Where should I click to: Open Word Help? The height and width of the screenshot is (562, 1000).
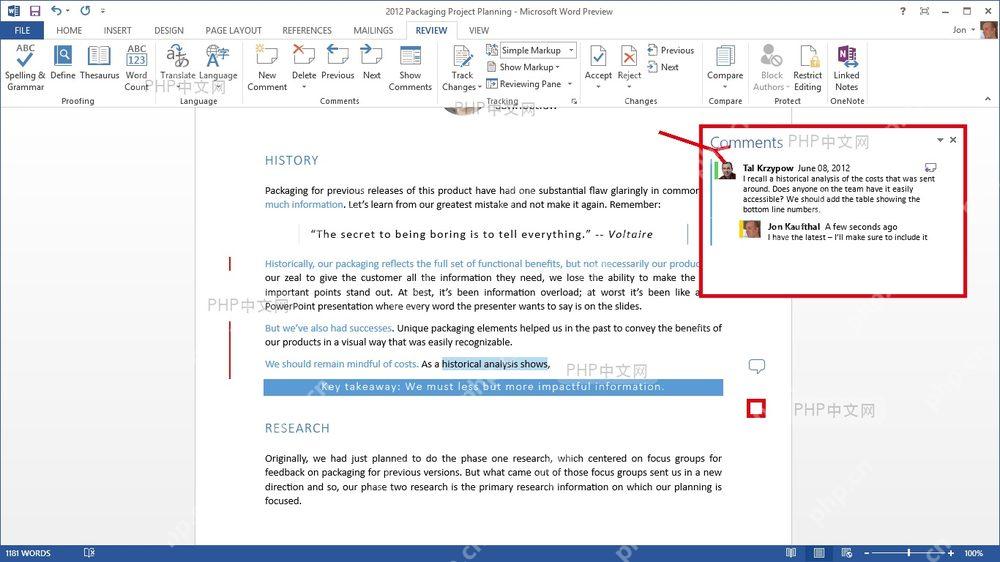click(x=902, y=11)
